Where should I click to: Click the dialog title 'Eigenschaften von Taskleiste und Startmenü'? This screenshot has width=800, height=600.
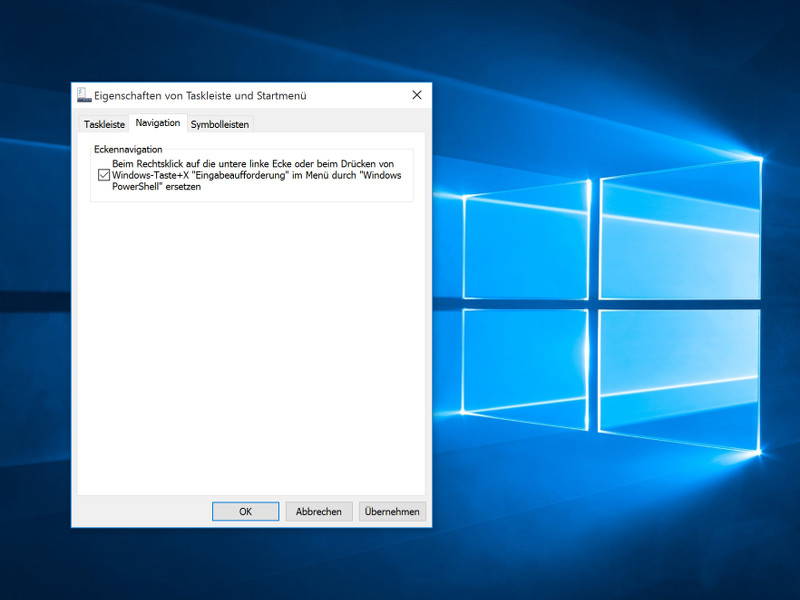(200, 95)
